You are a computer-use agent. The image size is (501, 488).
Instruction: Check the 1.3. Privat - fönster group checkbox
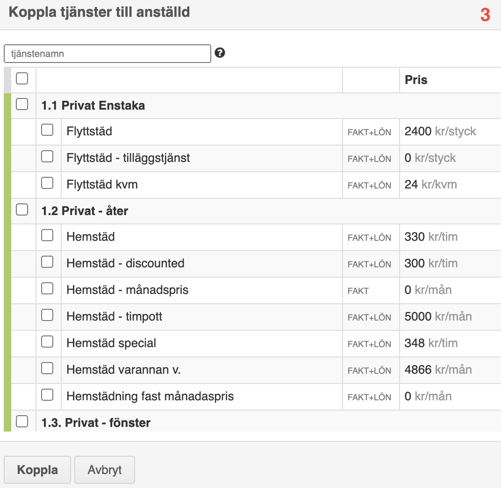pyautogui.click(x=22, y=421)
